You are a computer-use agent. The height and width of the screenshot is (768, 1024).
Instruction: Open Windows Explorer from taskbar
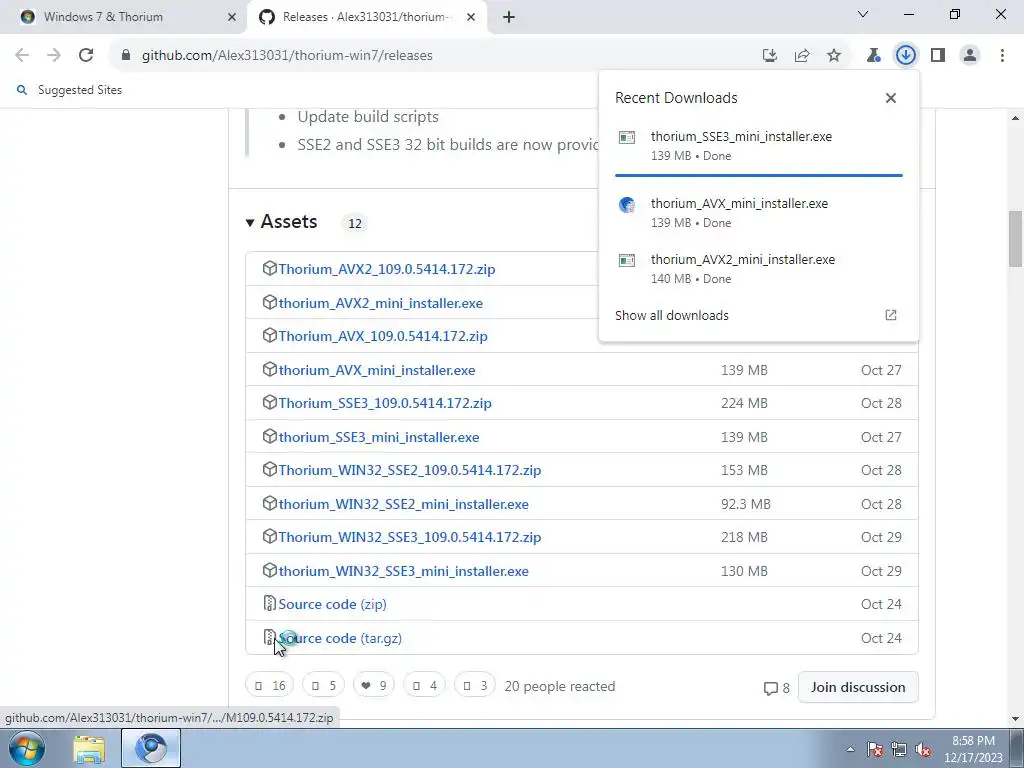(x=89, y=749)
